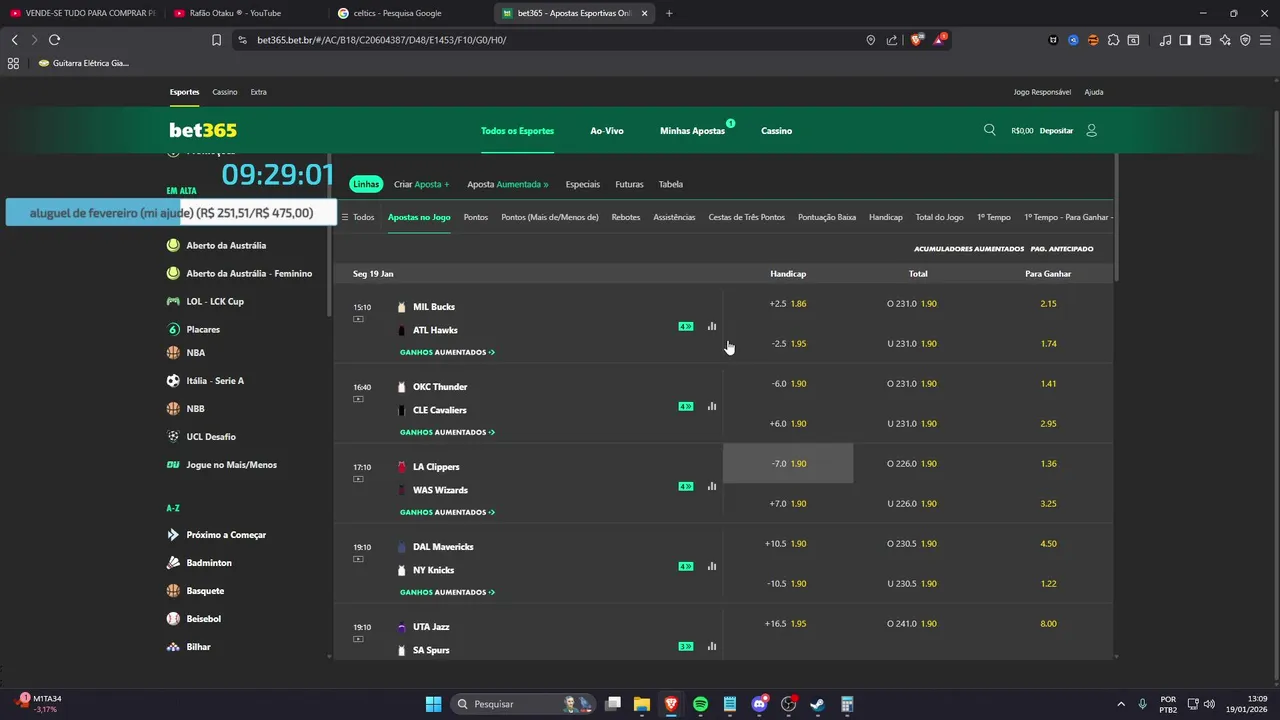Select the Ao-Vivo header tab
The height and width of the screenshot is (720, 1280).
[x=607, y=131]
